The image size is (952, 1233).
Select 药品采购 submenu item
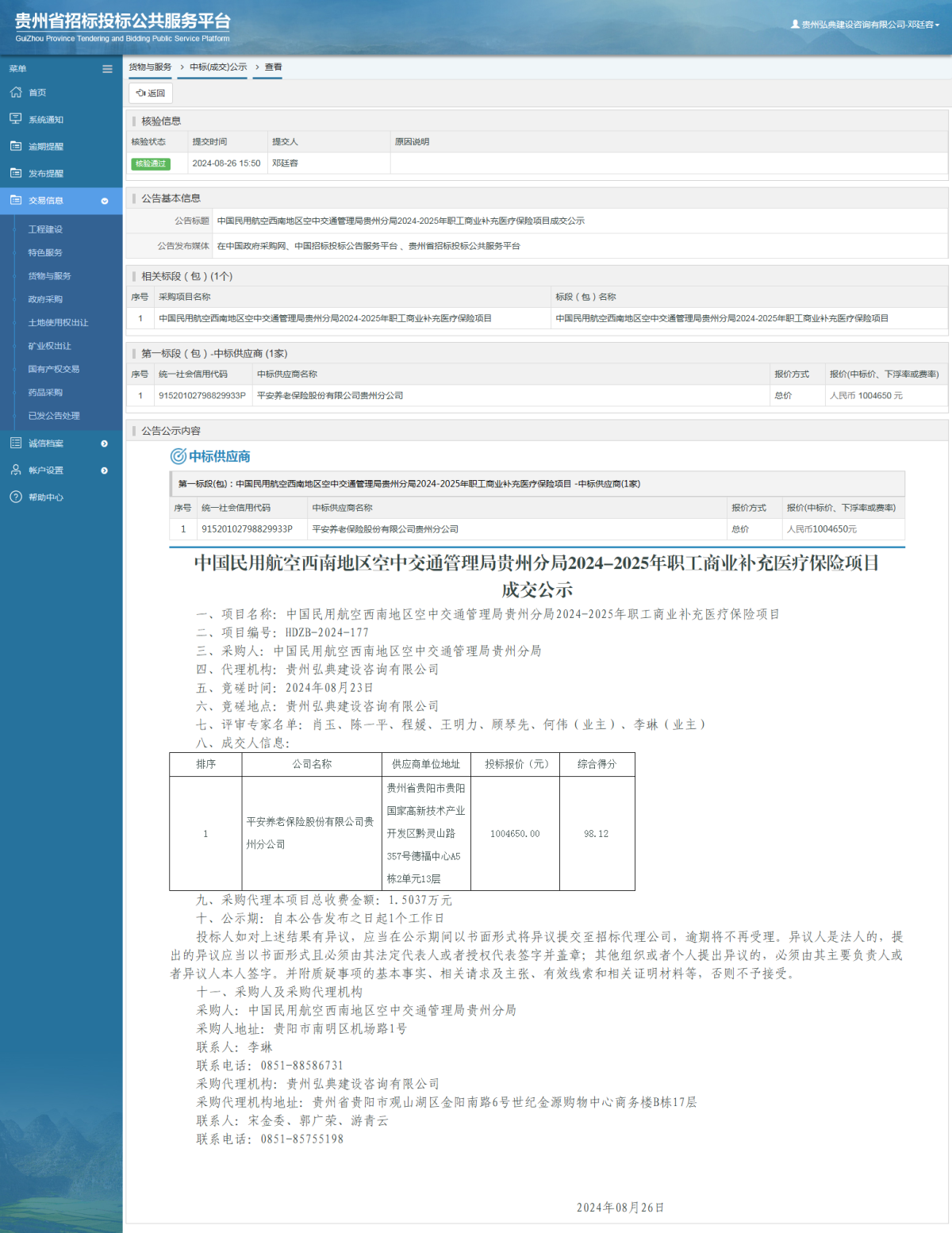(45, 392)
